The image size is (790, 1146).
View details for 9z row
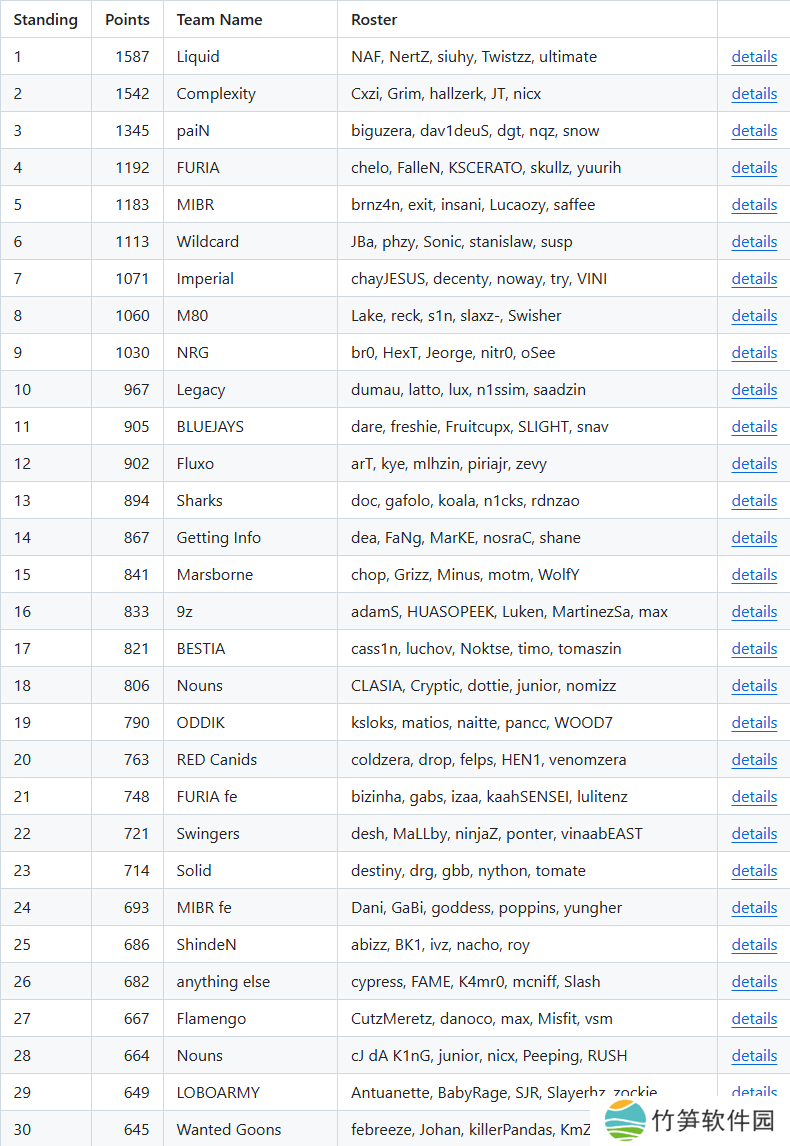pyautogui.click(x=754, y=612)
